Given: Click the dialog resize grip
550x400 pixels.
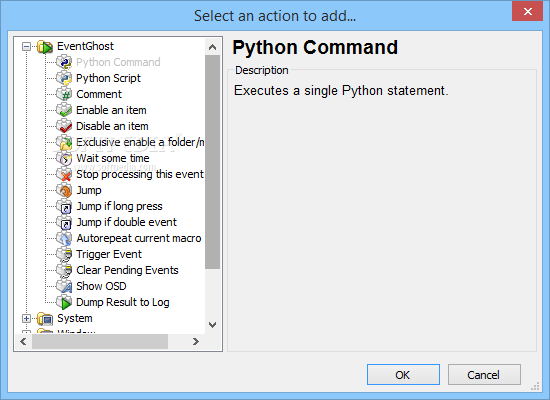Looking at the screenshot, I should click(535, 386).
